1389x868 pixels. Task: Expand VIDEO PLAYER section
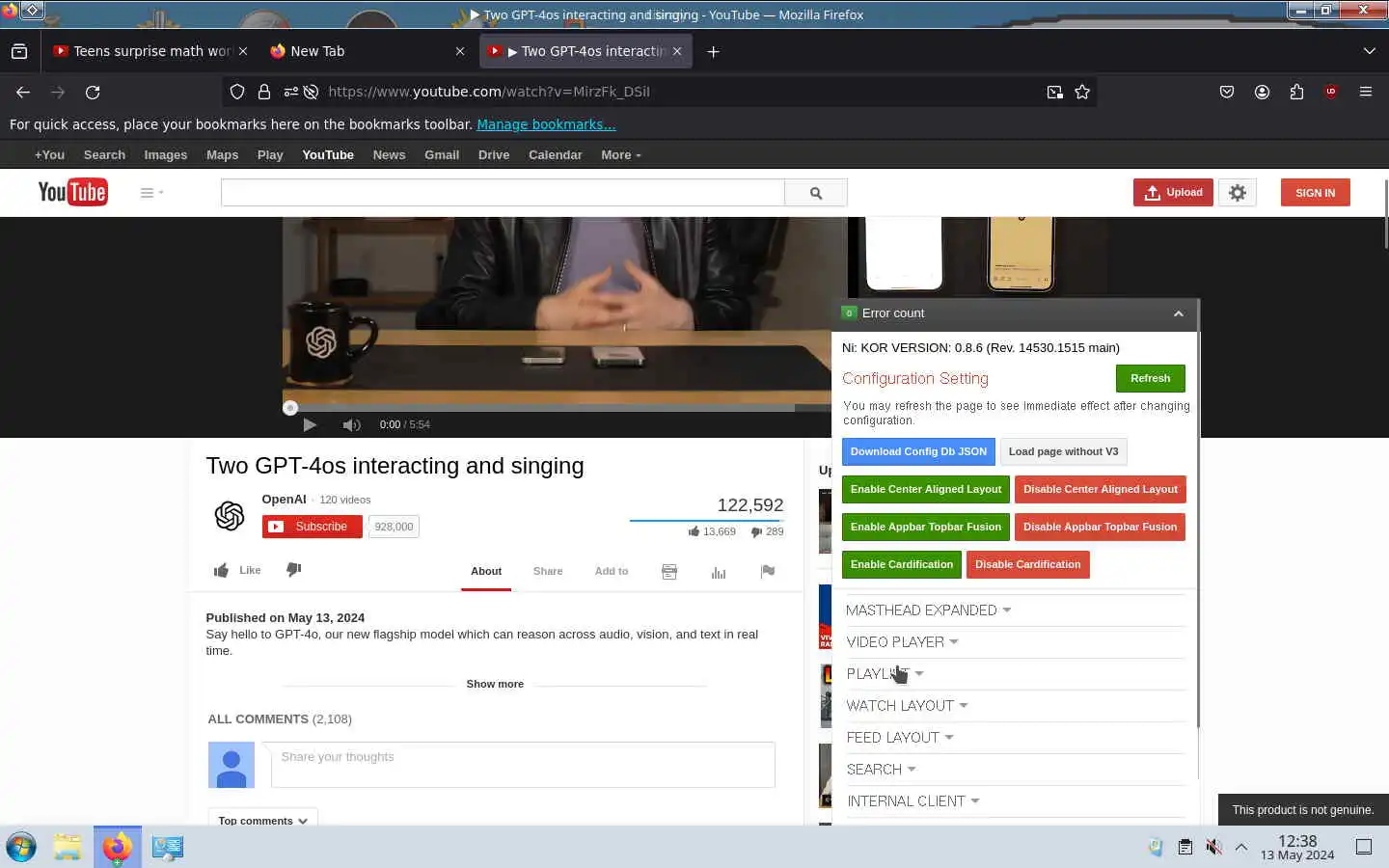(x=902, y=641)
